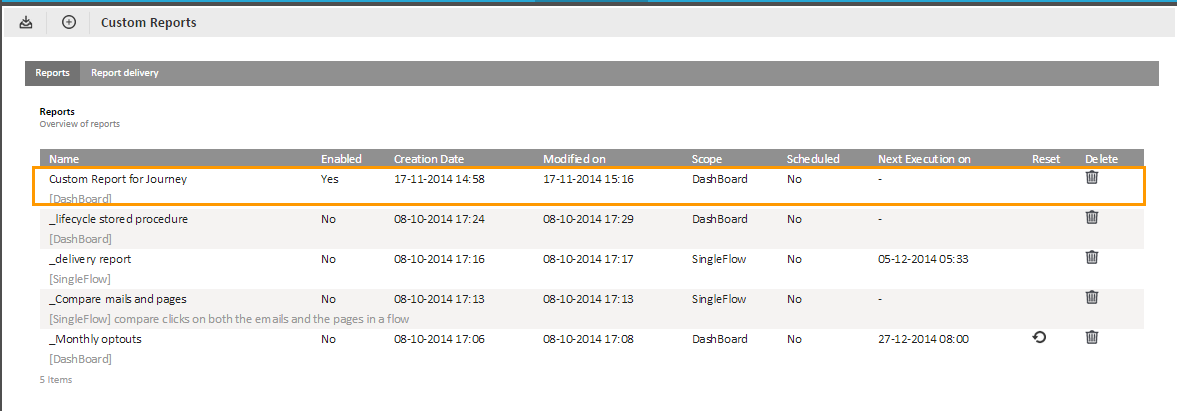Viewport: 1177px width, 411px height.
Task: Delete the _delivery report entry
Action: [x=1092, y=258]
